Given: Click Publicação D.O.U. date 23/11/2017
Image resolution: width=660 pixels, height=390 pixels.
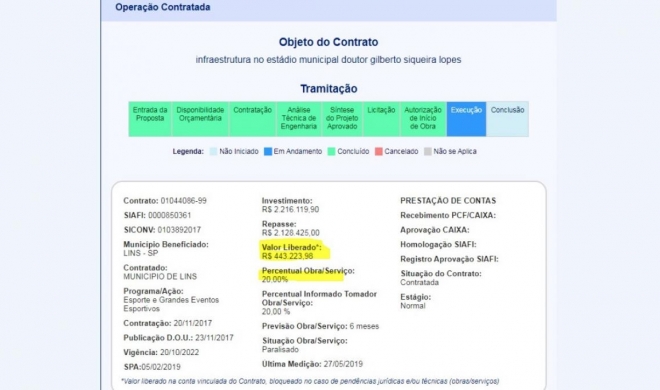Looking at the screenshot, I should point(214,338).
